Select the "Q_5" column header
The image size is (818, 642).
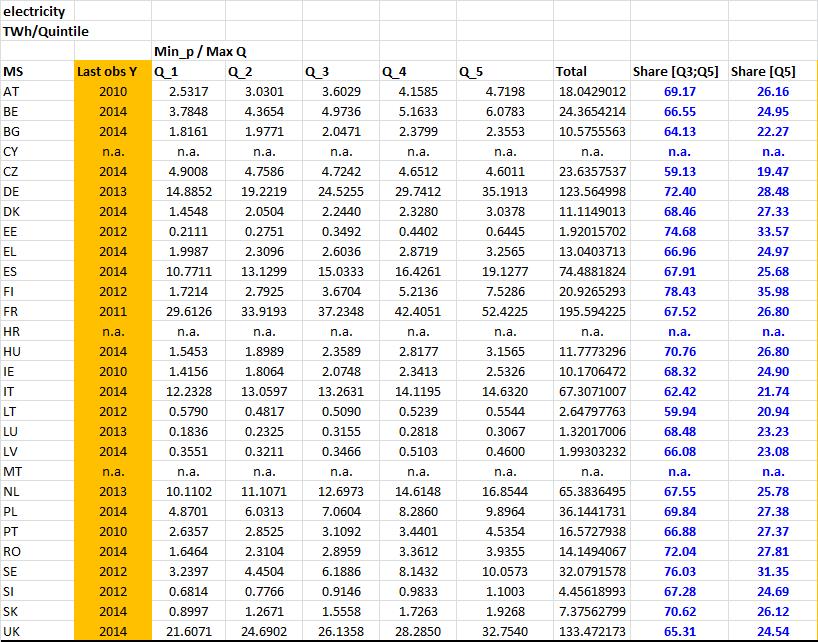pos(472,71)
